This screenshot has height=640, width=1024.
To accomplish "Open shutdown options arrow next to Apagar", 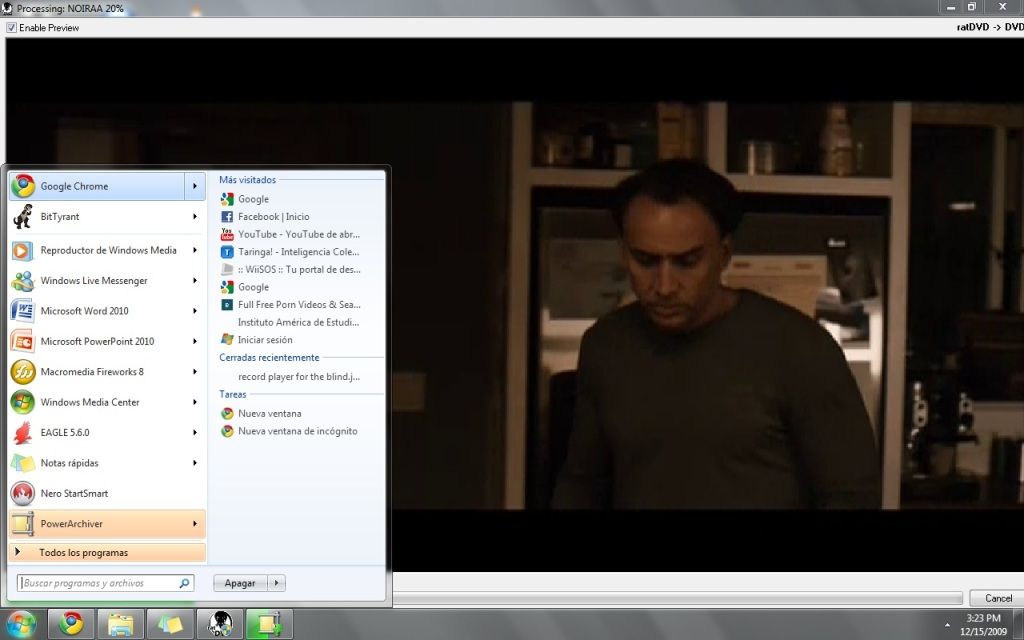I will tap(276, 583).
